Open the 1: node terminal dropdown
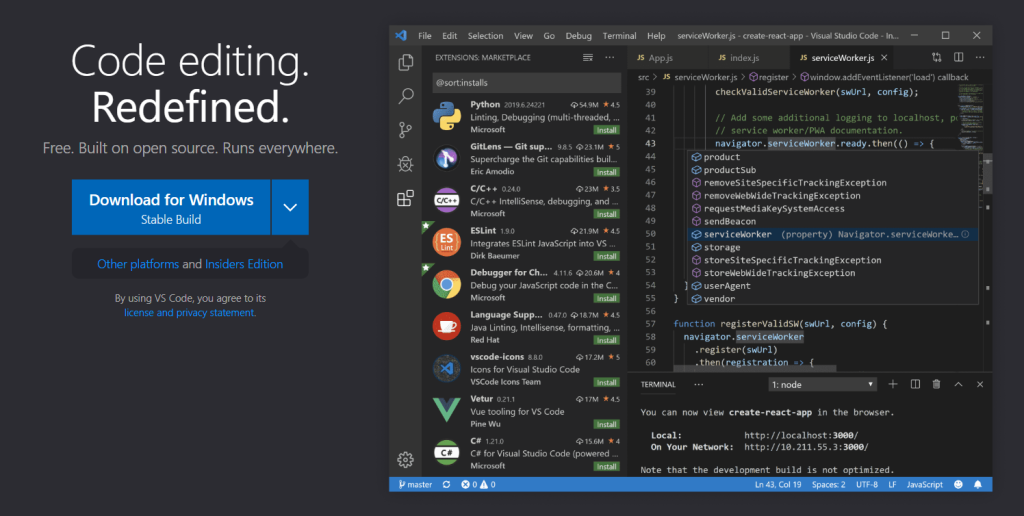Screen dimensions: 1024x516 click(822, 385)
